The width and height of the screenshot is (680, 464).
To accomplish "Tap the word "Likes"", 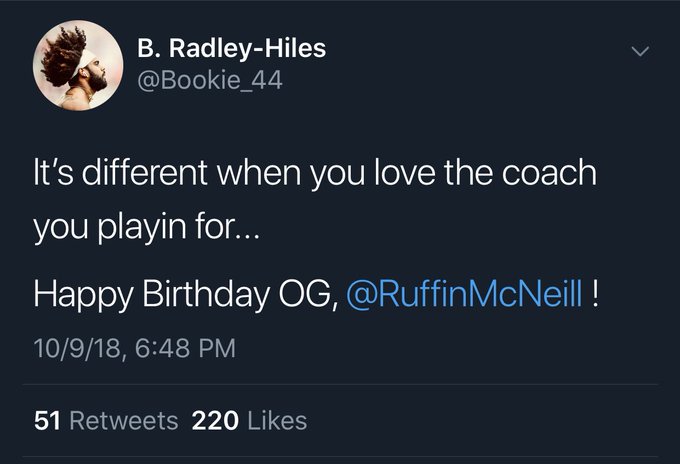I will pyautogui.click(x=276, y=420).
